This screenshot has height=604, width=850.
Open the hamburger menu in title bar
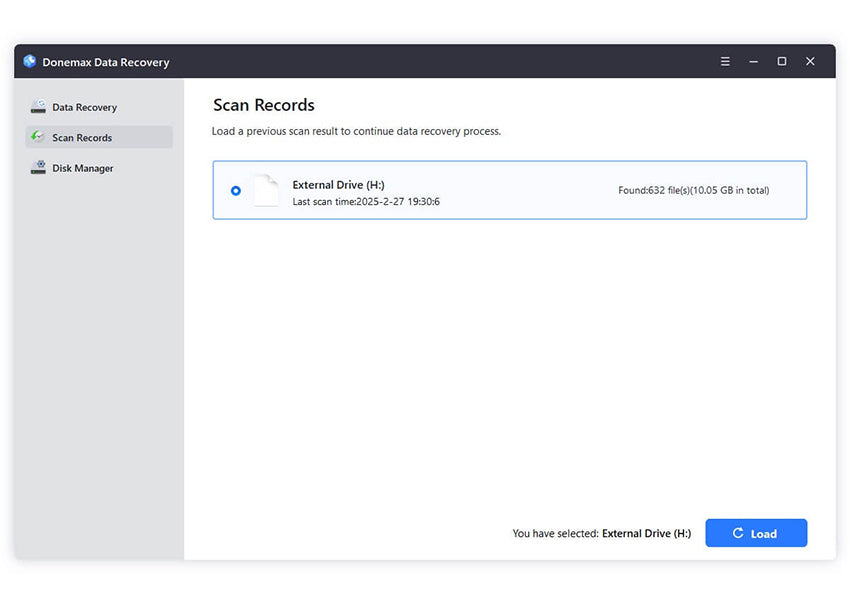point(725,61)
